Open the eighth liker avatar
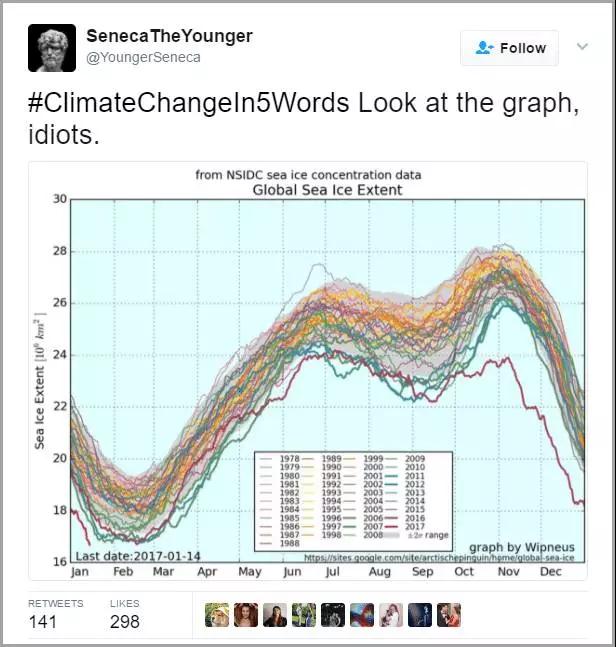616x647 pixels. [x=420, y=615]
